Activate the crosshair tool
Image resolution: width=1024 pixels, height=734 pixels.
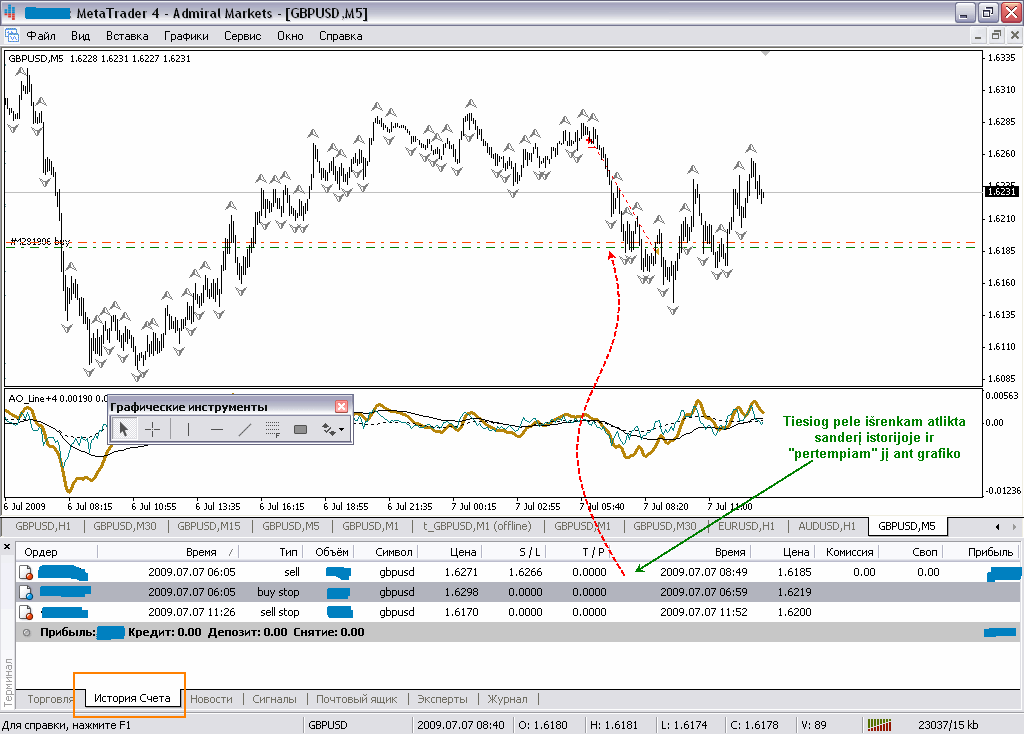(153, 429)
